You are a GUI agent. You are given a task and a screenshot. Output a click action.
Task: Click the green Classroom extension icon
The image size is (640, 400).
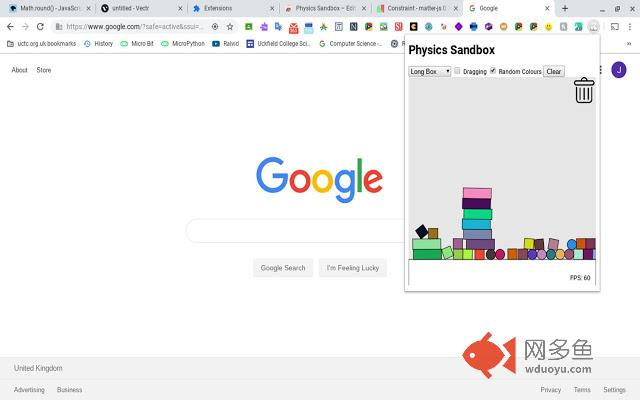(x=249, y=27)
